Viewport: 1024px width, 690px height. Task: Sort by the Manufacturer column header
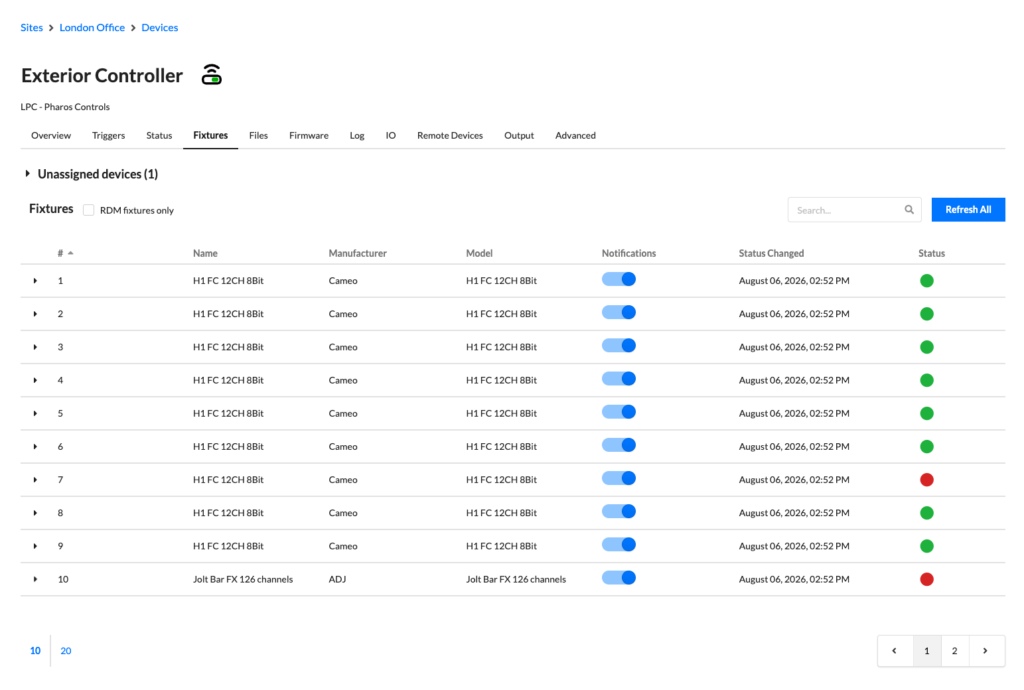click(x=357, y=253)
